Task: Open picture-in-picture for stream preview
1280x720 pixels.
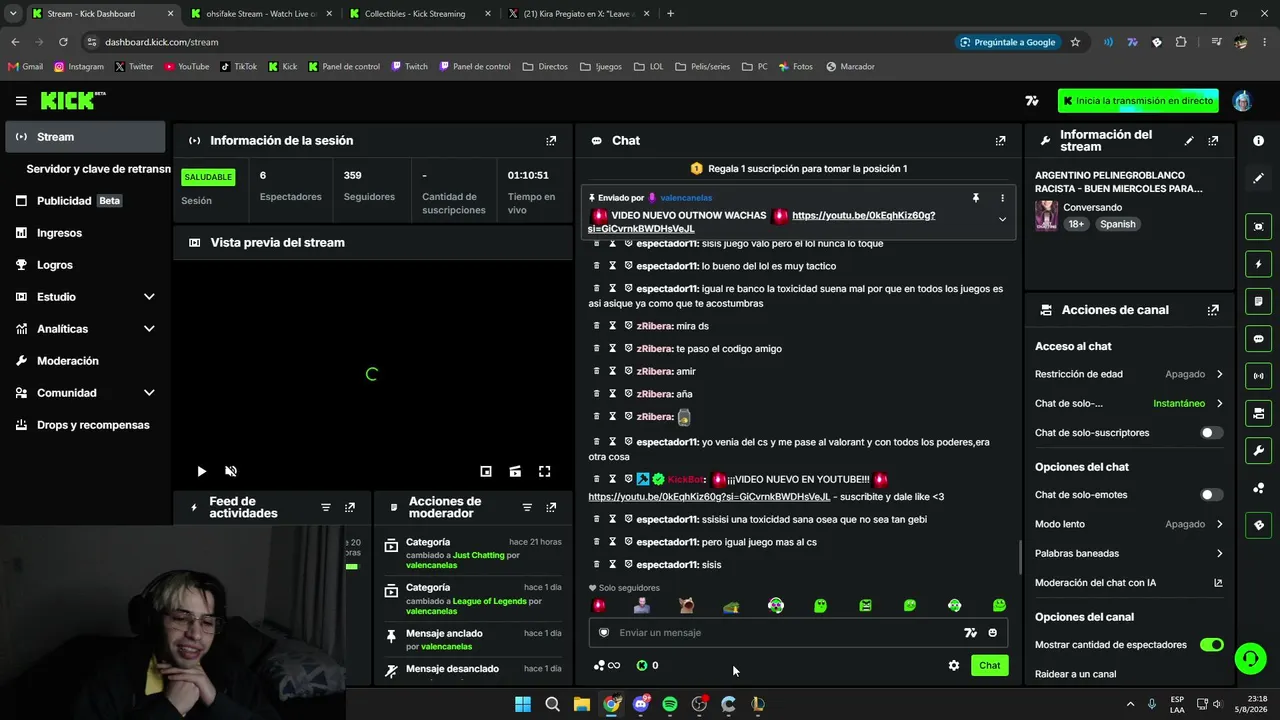Action: coord(486,471)
